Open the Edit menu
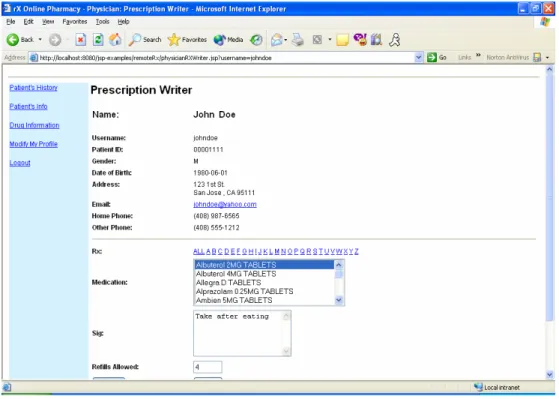559x399 pixels. click(29, 22)
